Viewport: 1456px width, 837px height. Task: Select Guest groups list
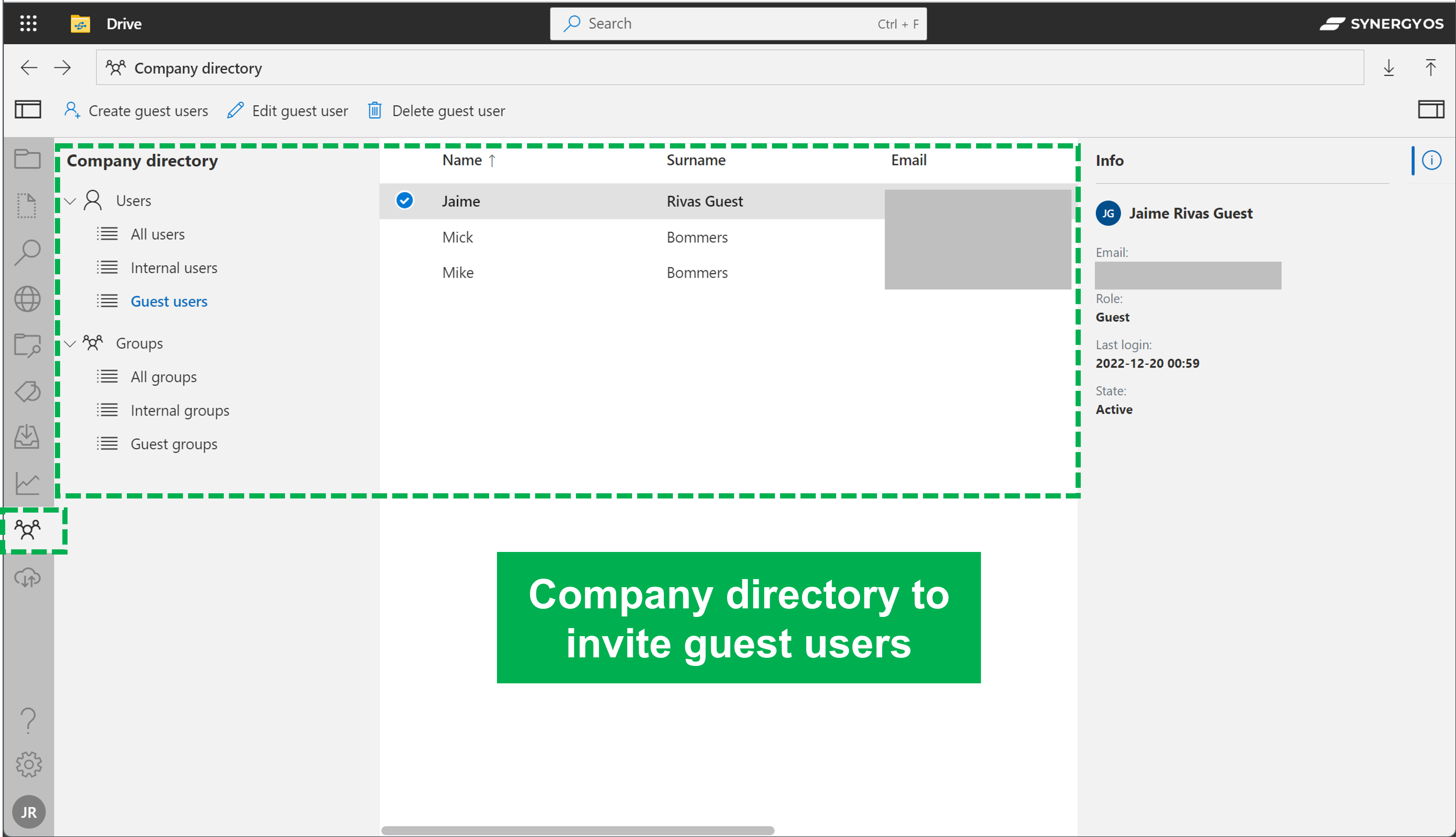click(x=174, y=444)
